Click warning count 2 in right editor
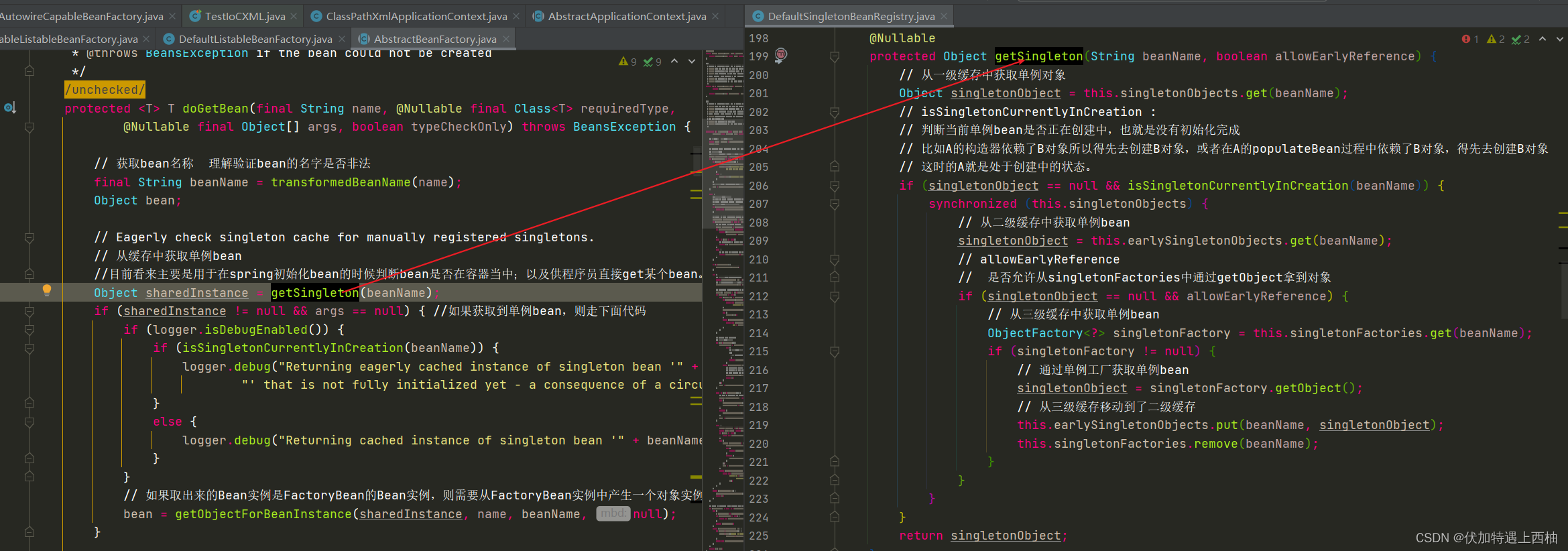Screen dimensions: 1568x551 tap(1496, 40)
